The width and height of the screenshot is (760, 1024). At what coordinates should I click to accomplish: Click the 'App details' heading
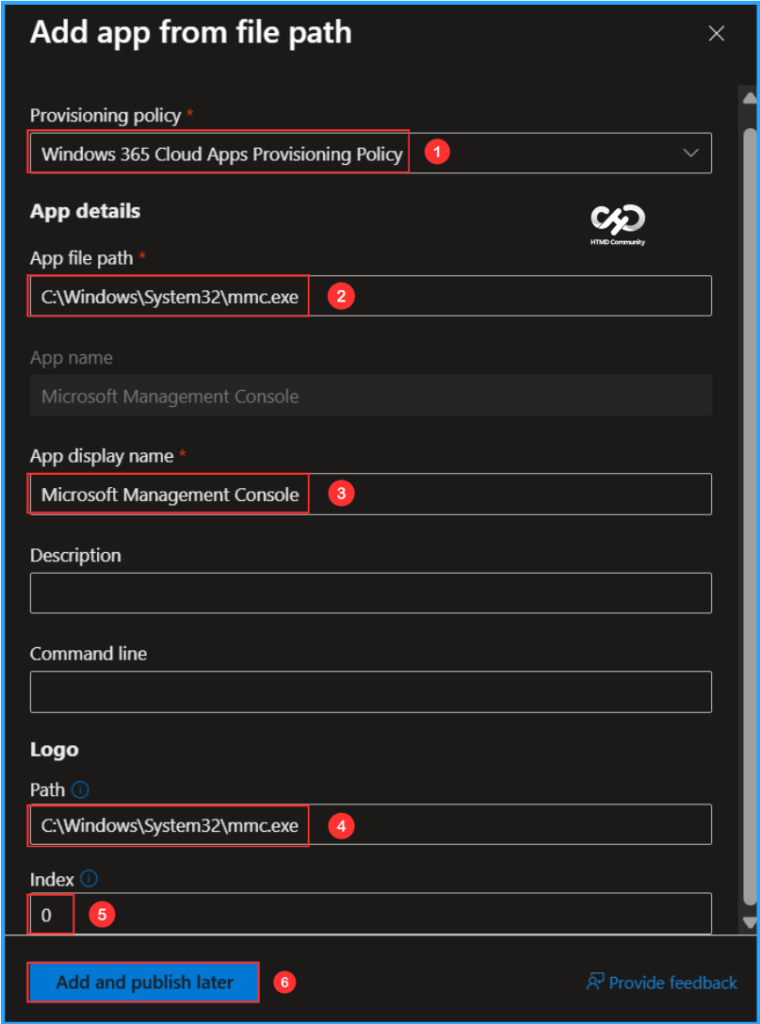coord(85,212)
